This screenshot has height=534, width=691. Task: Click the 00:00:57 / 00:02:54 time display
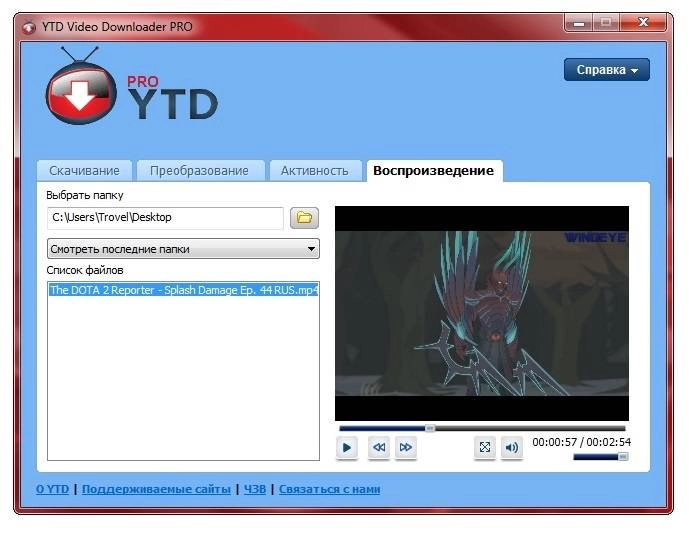(581, 442)
